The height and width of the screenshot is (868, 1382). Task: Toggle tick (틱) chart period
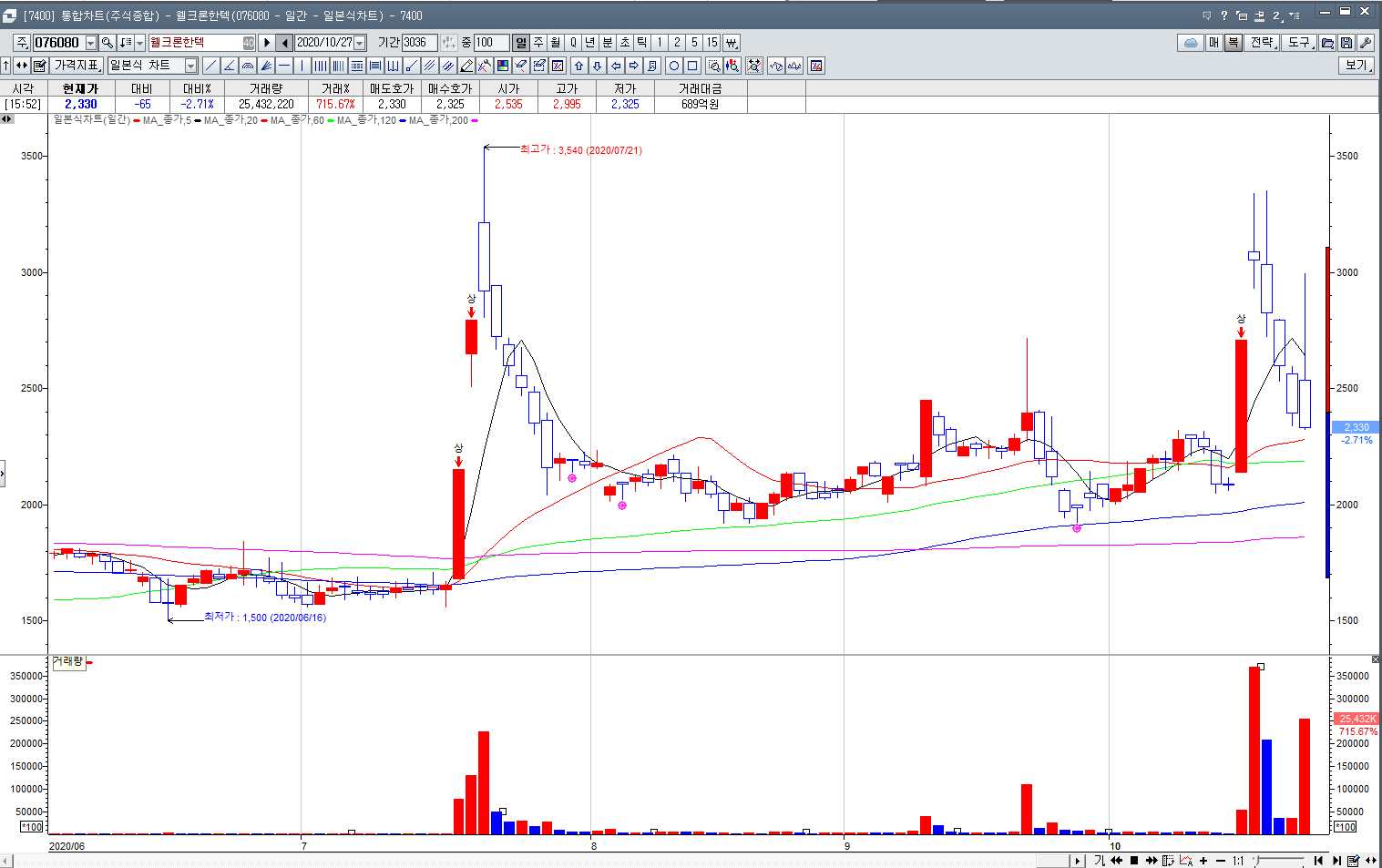point(642,43)
